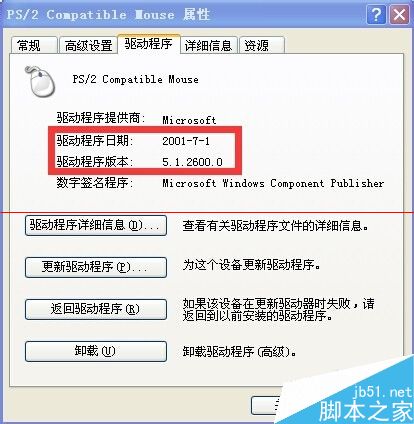The image size is (414, 424).
Task: Click the Microsoft driver provider value
Action: pyautogui.click(x=189, y=120)
